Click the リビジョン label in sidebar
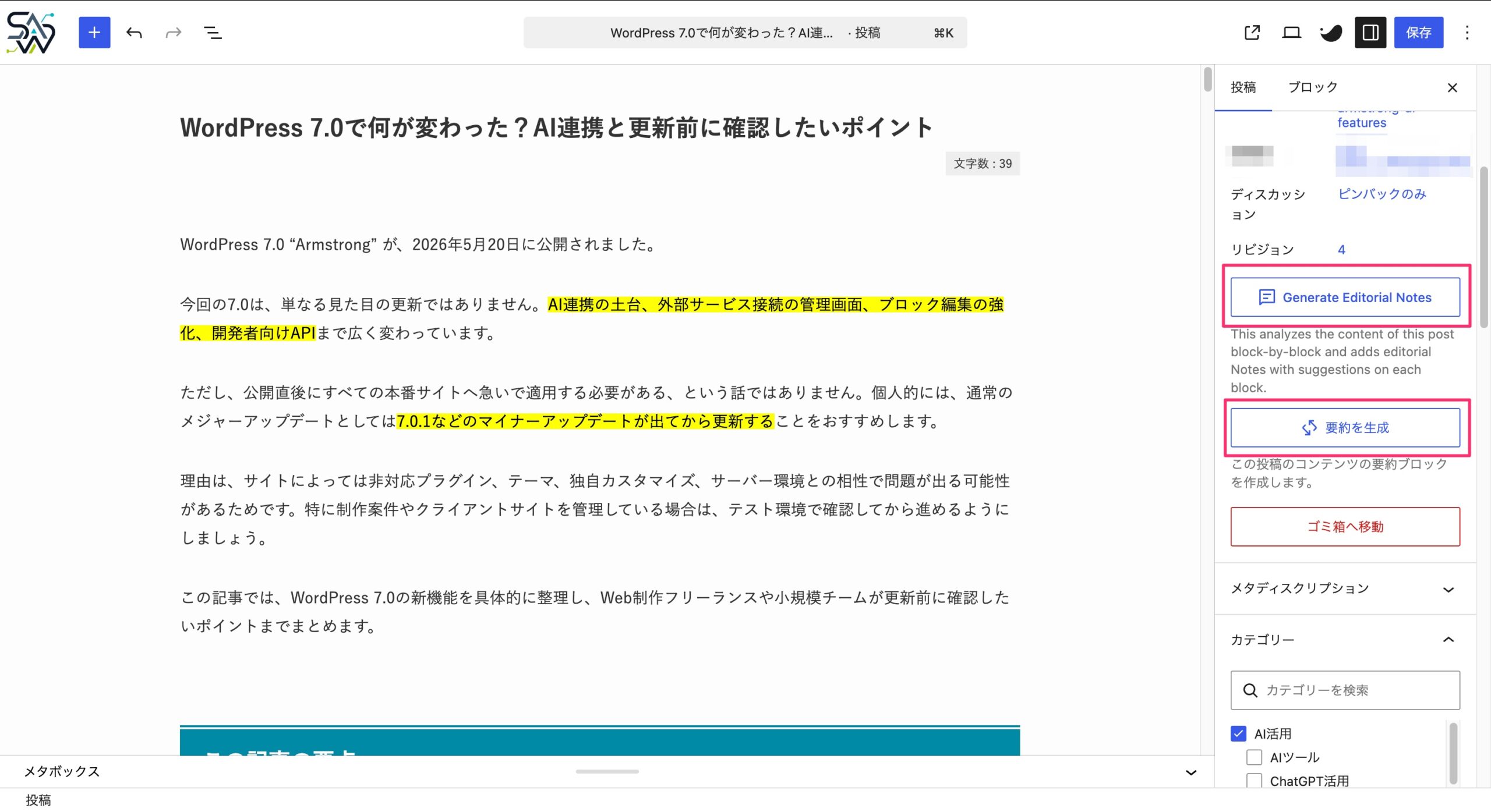Image resolution: width=1491 pixels, height=812 pixels. pyautogui.click(x=1262, y=250)
